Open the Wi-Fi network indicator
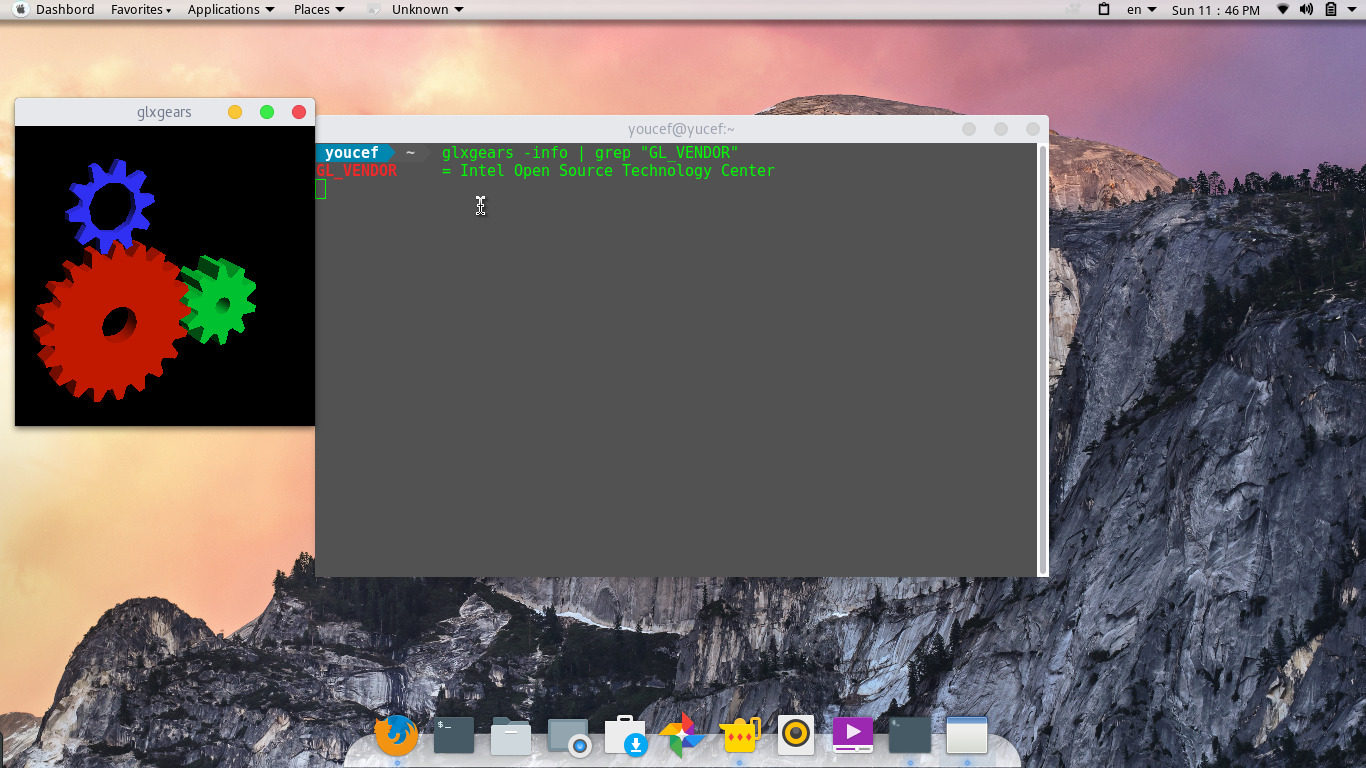 [1283, 9]
